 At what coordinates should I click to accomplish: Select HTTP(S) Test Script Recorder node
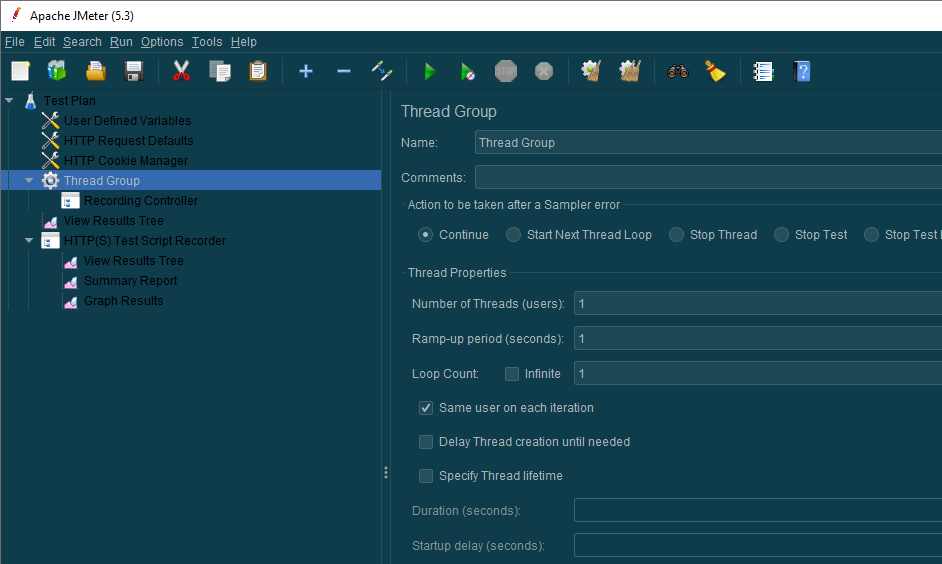pos(134,240)
